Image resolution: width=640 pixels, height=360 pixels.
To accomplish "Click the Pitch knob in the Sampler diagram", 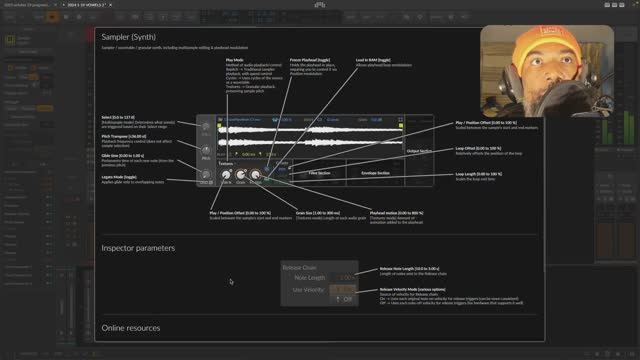I will (x=206, y=150).
